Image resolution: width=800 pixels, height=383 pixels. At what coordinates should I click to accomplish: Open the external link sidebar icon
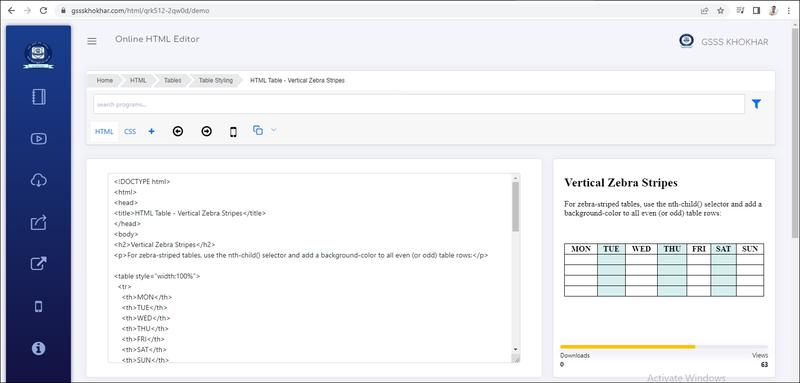39,264
